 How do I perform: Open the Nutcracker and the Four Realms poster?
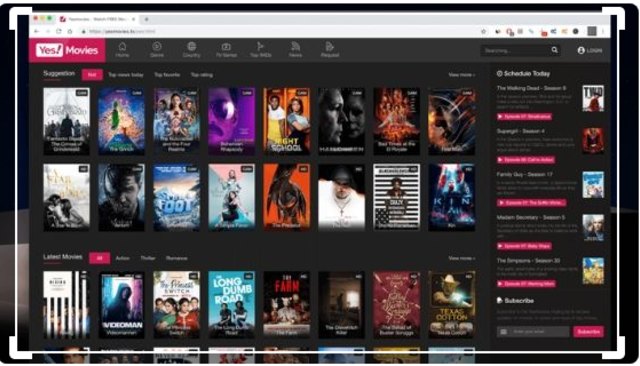pos(176,121)
